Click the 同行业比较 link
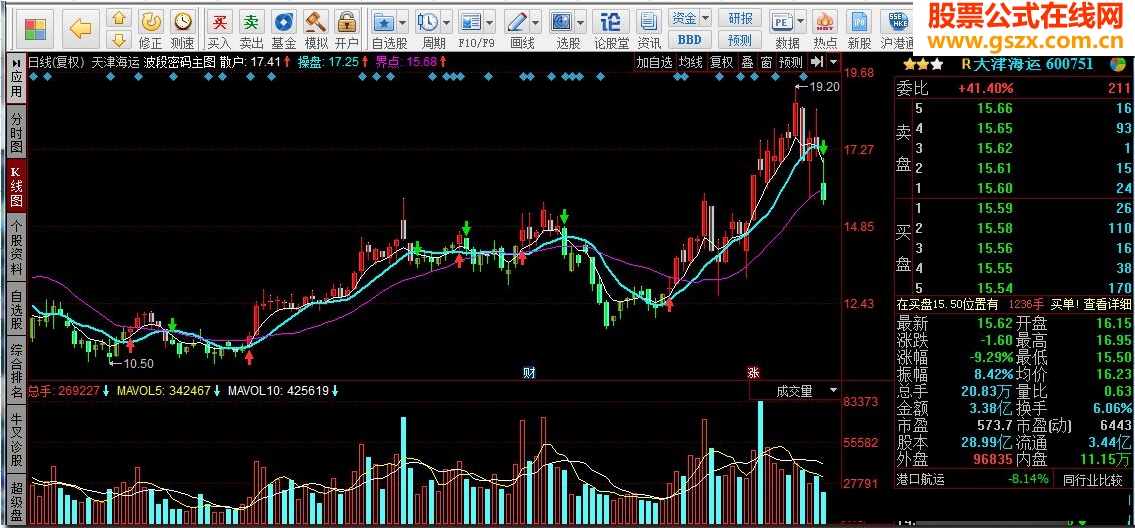 (x=1092, y=479)
